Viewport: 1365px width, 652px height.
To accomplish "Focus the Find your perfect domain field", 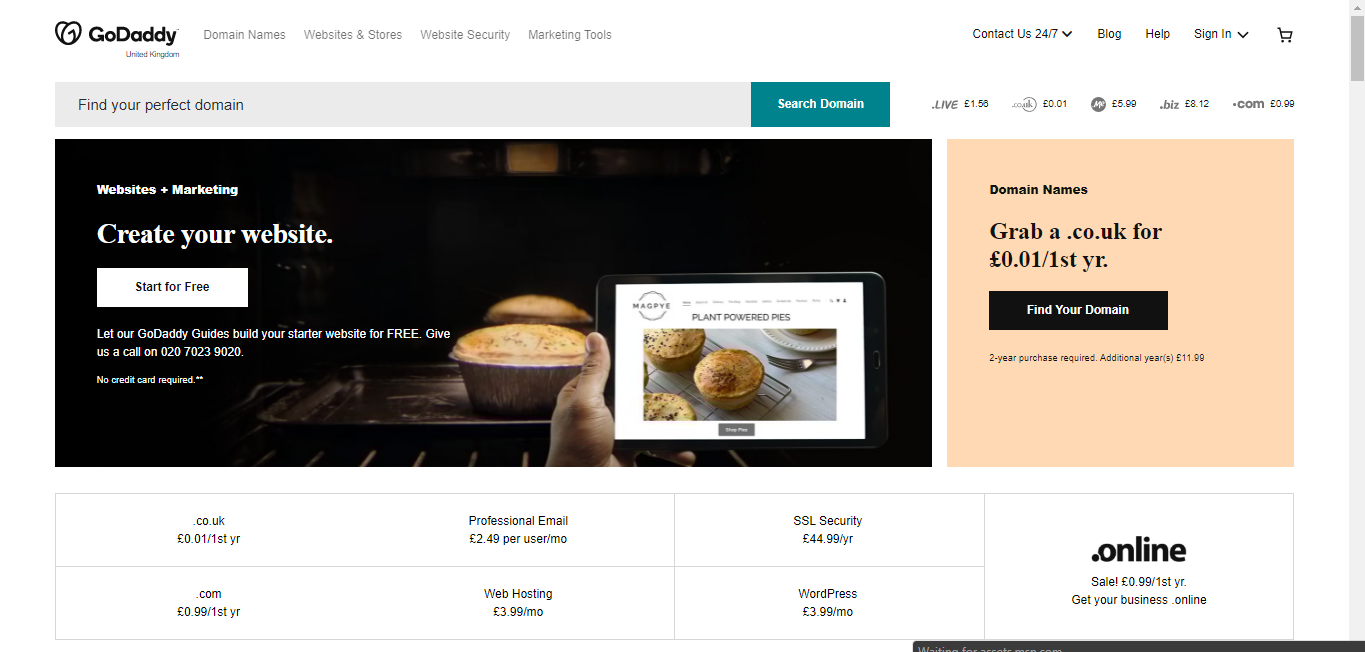I will pyautogui.click(x=403, y=104).
